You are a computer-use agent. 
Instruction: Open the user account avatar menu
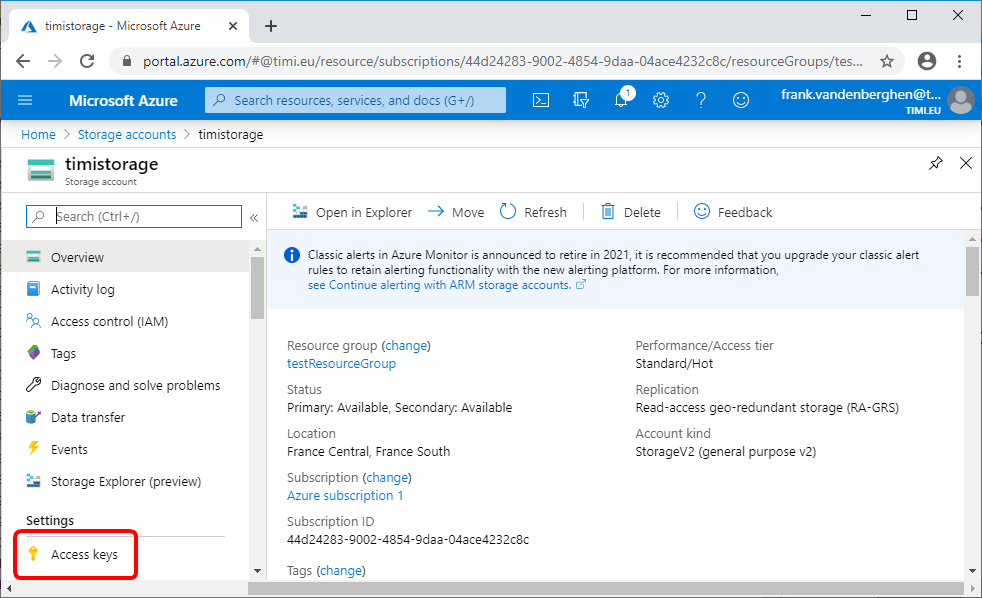pos(960,100)
